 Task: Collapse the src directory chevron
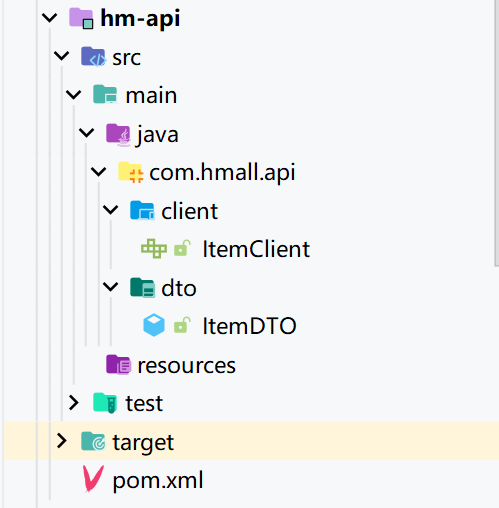pos(62,56)
